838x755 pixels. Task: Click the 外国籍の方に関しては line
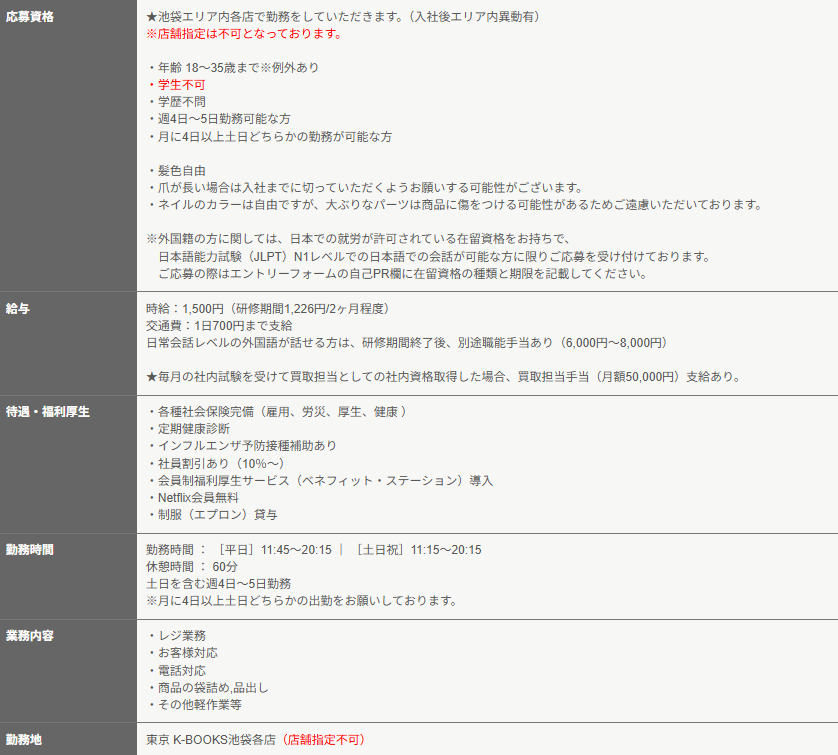tap(359, 239)
